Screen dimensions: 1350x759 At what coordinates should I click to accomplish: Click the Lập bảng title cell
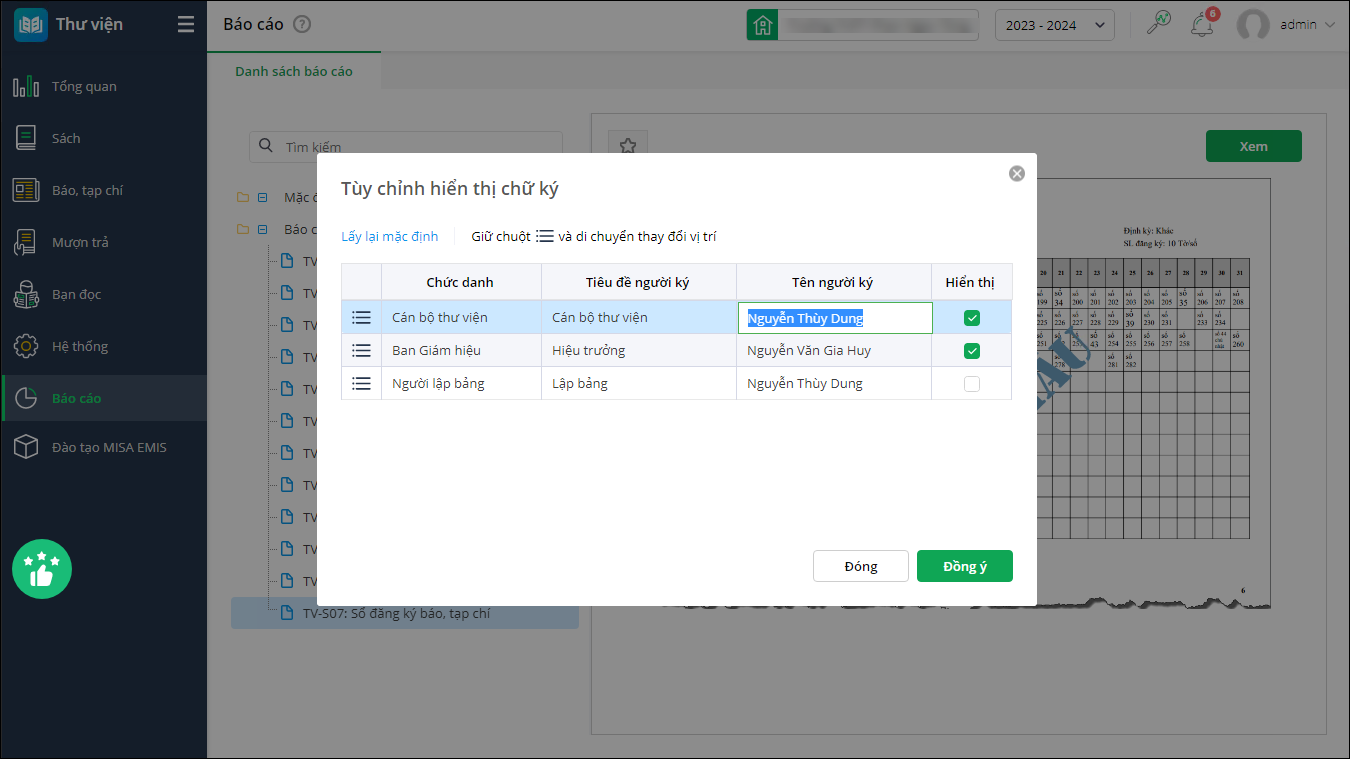tap(639, 384)
